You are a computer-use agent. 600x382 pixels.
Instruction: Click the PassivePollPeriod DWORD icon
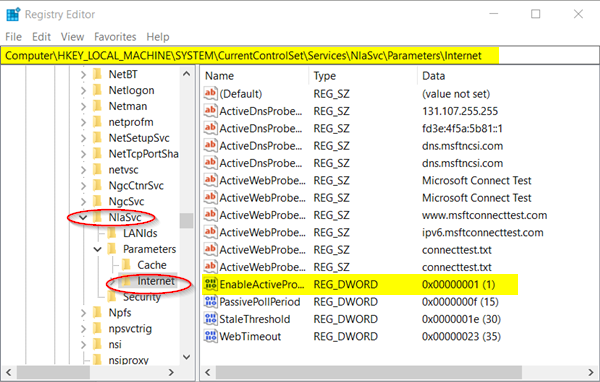[x=210, y=302]
